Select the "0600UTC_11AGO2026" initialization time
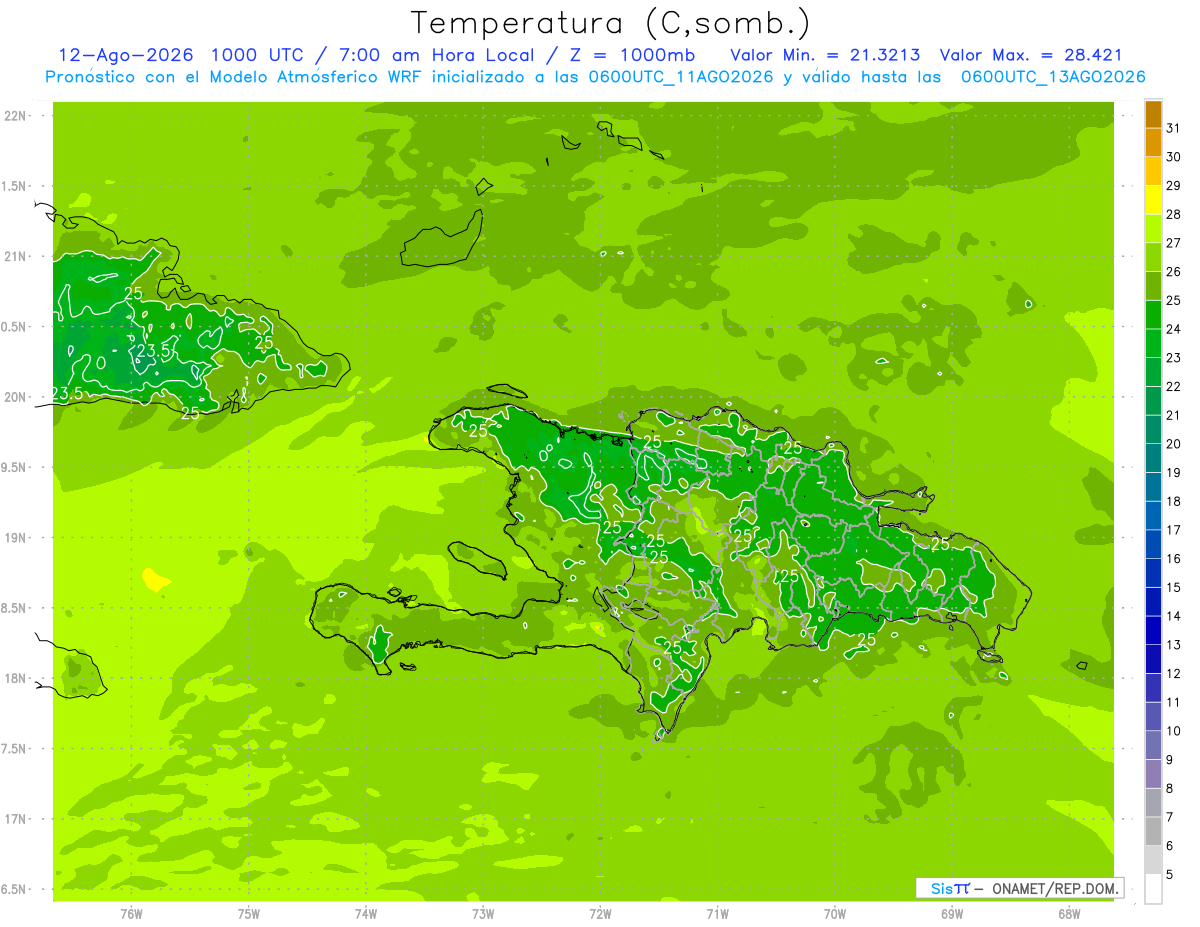Image resolution: width=1200 pixels, height=927 pixels. (680, 77)
